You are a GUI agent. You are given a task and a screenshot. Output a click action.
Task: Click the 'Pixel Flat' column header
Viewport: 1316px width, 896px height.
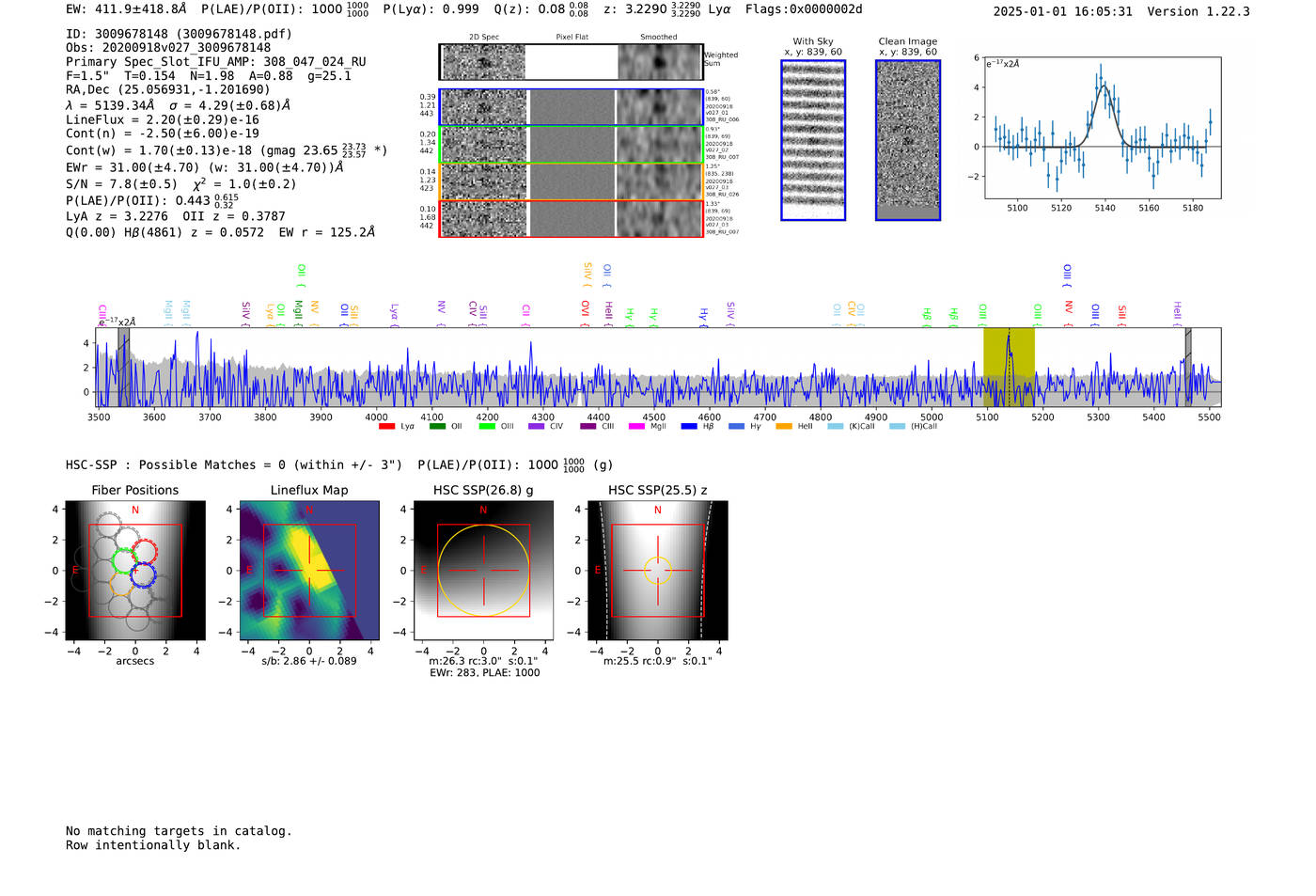tap(572, 38)
